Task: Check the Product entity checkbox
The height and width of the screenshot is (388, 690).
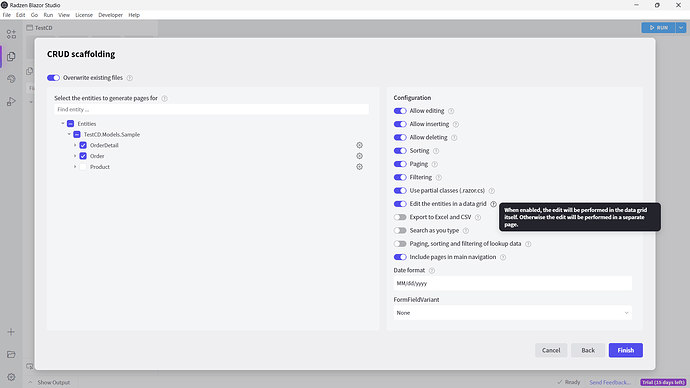Action: pos(83,167)
